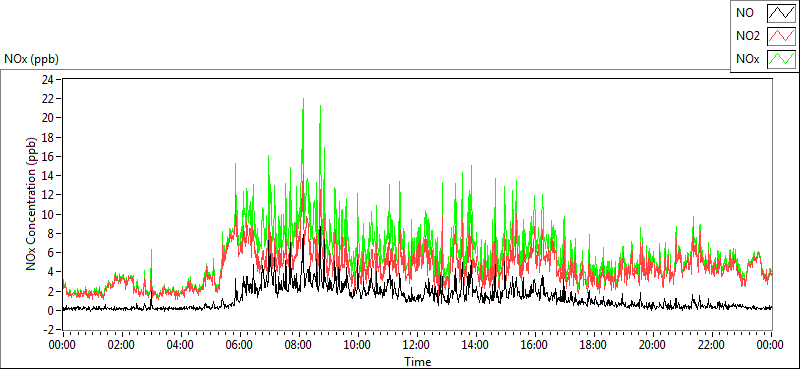Image resolution: width=800 pixels, height=369 pixels.
Task: Click the rightmost 00:00 time axis label
Action: tap(771, 345)
